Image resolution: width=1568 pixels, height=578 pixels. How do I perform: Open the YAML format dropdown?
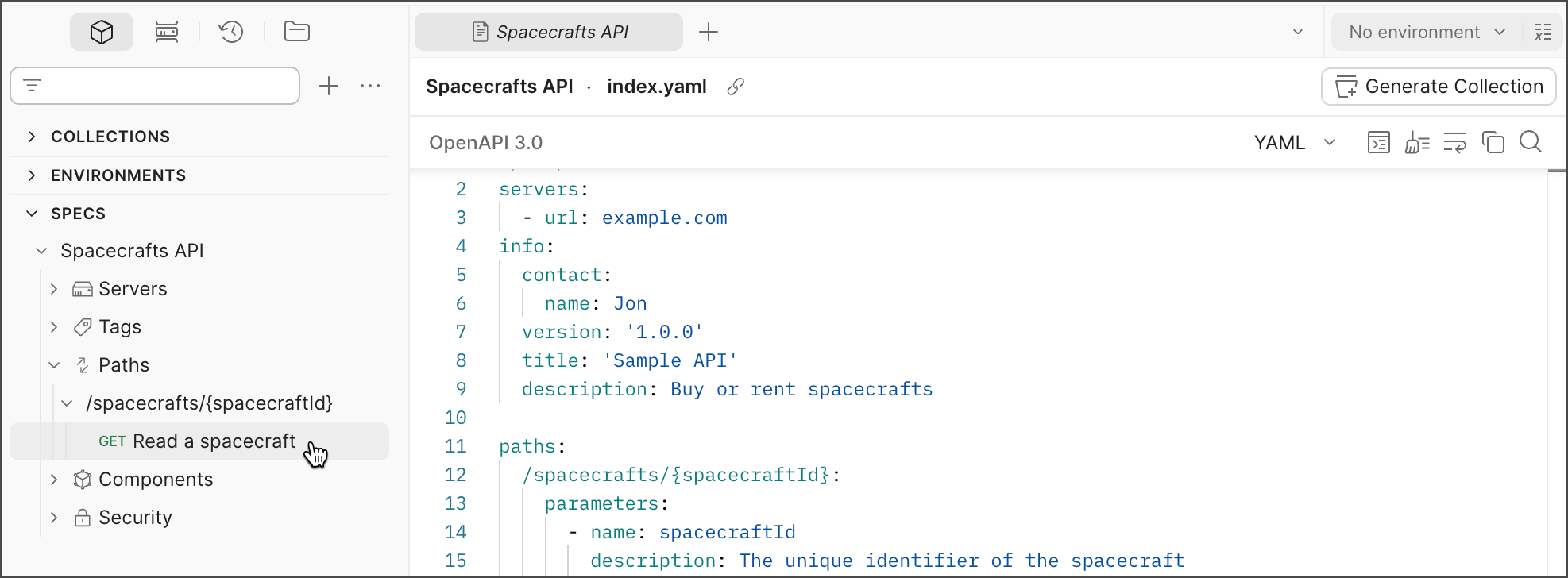click(1295, 142)
